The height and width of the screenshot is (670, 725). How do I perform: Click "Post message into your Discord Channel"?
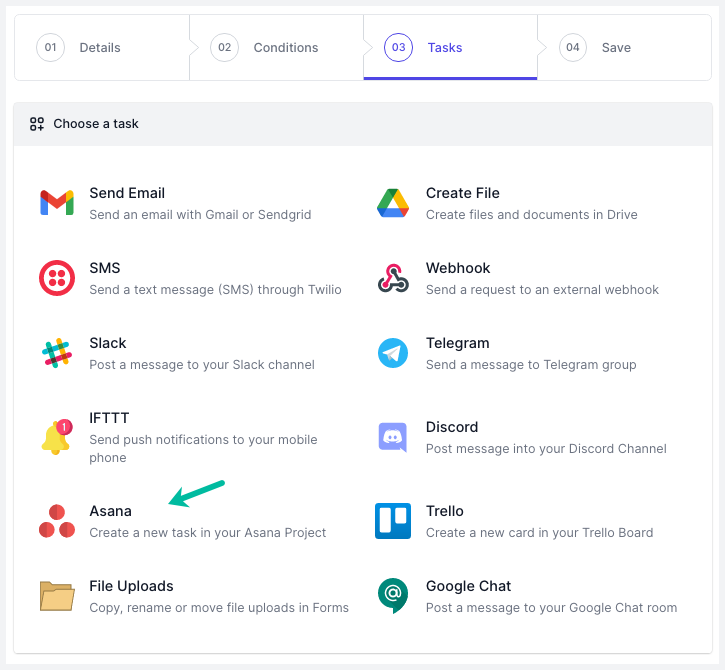(x=546, y=449)
